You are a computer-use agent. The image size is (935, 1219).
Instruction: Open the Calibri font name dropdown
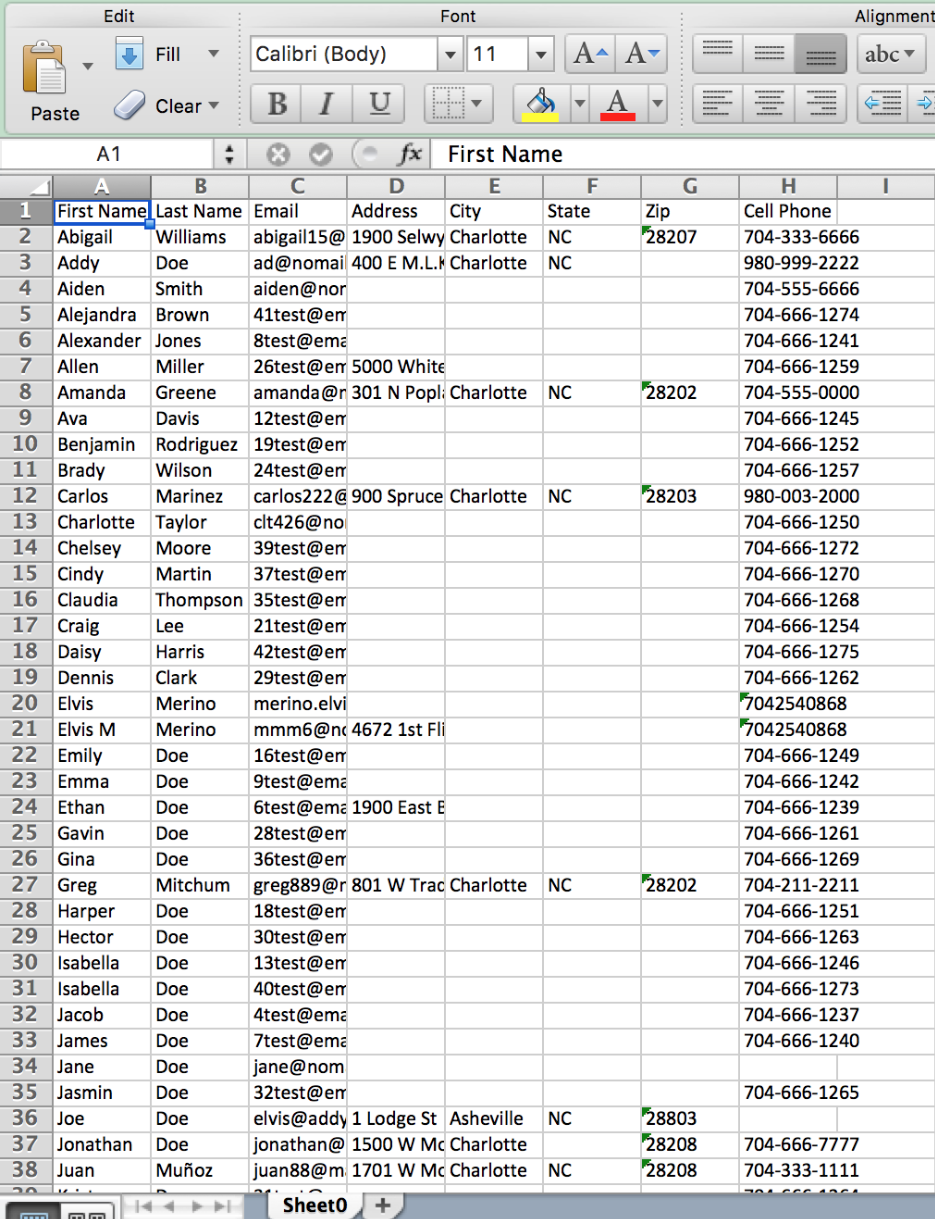[x=449, y=54]
